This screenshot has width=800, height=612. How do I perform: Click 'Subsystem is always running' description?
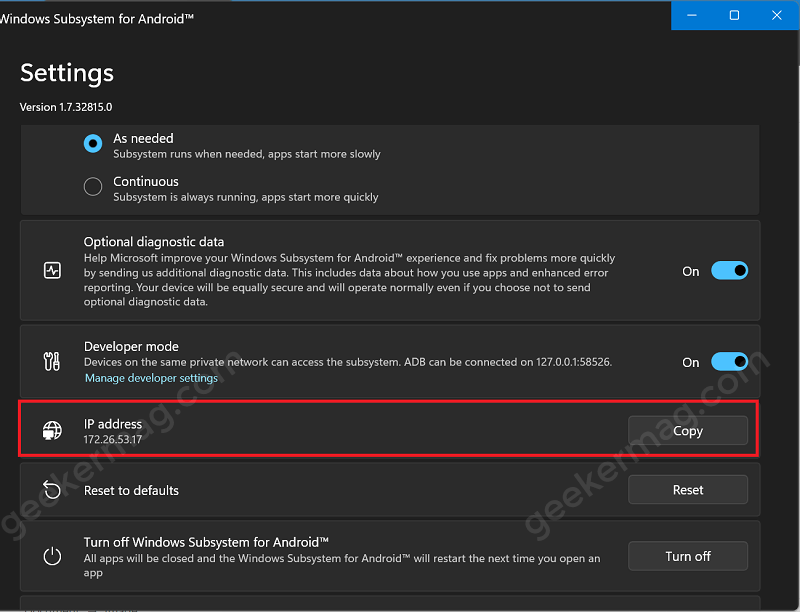pos(246,197)
